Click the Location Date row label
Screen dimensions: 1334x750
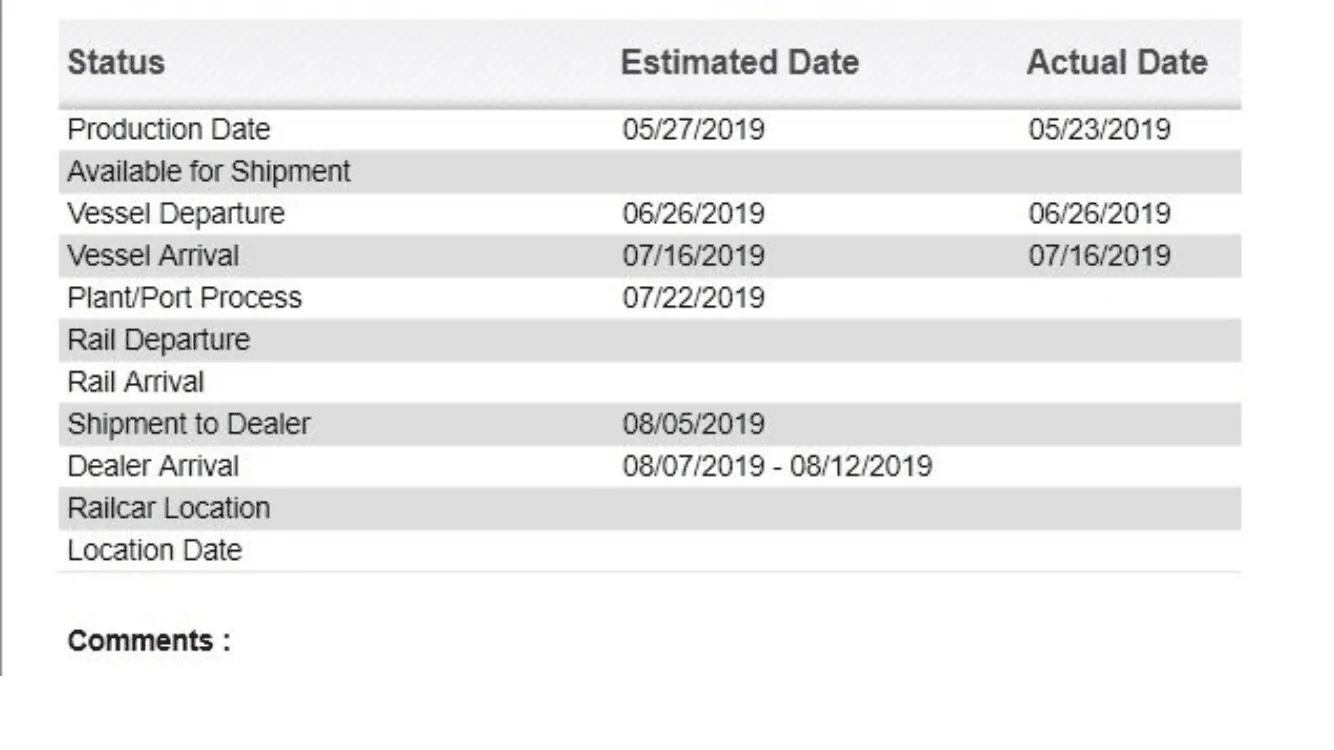pos(154,550)
